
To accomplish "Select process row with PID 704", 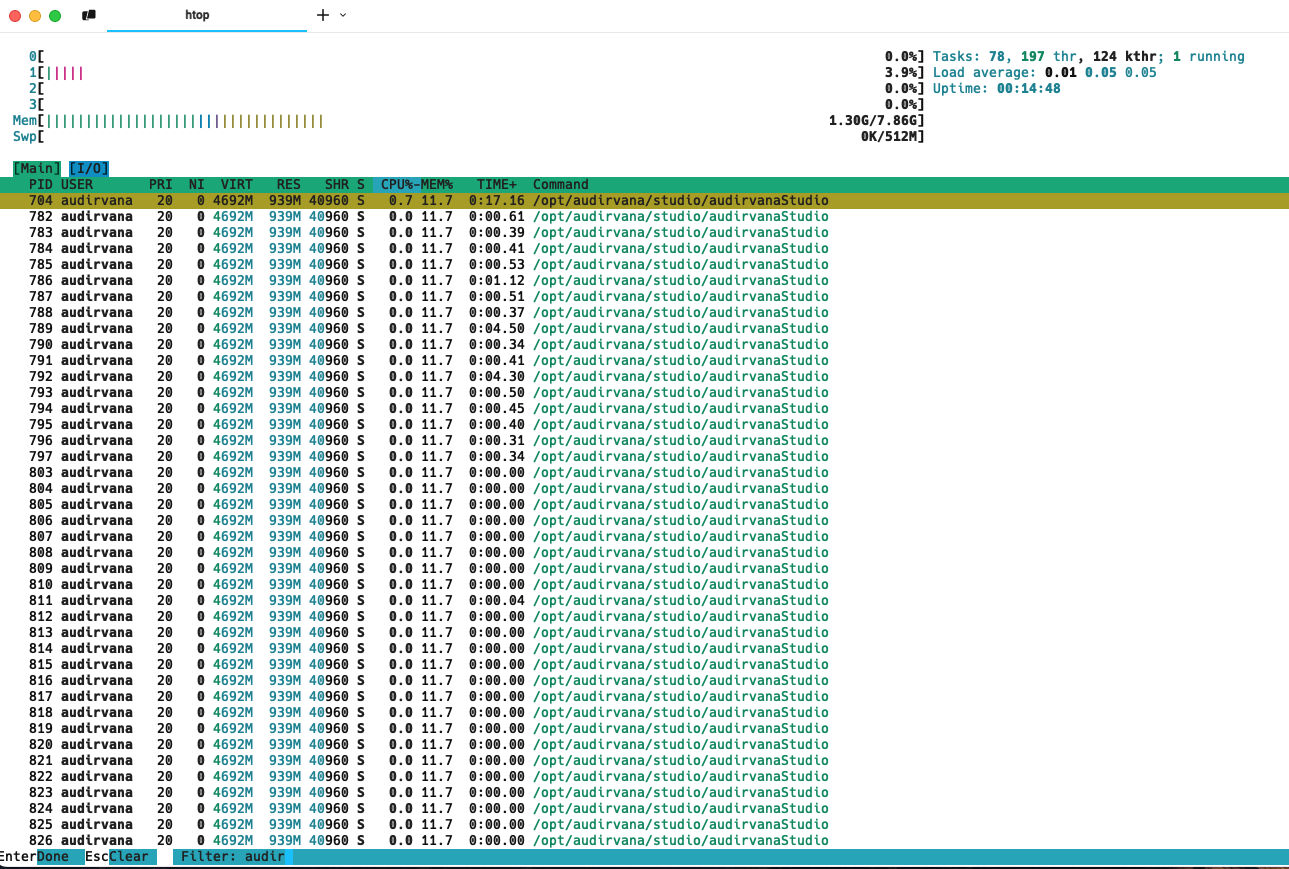I will tap(400, 200).
